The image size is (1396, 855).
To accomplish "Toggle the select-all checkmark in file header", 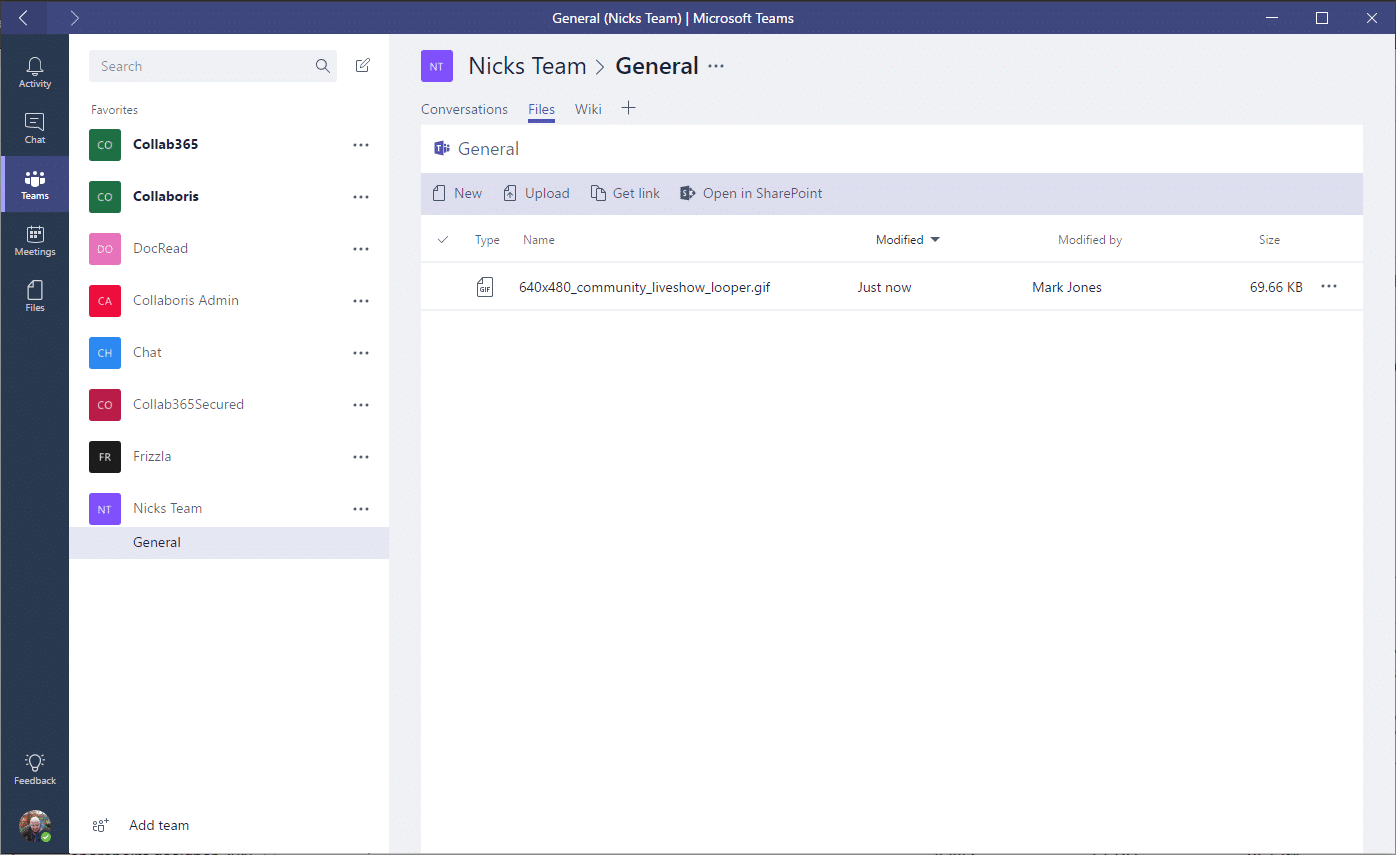I will 443,239.
